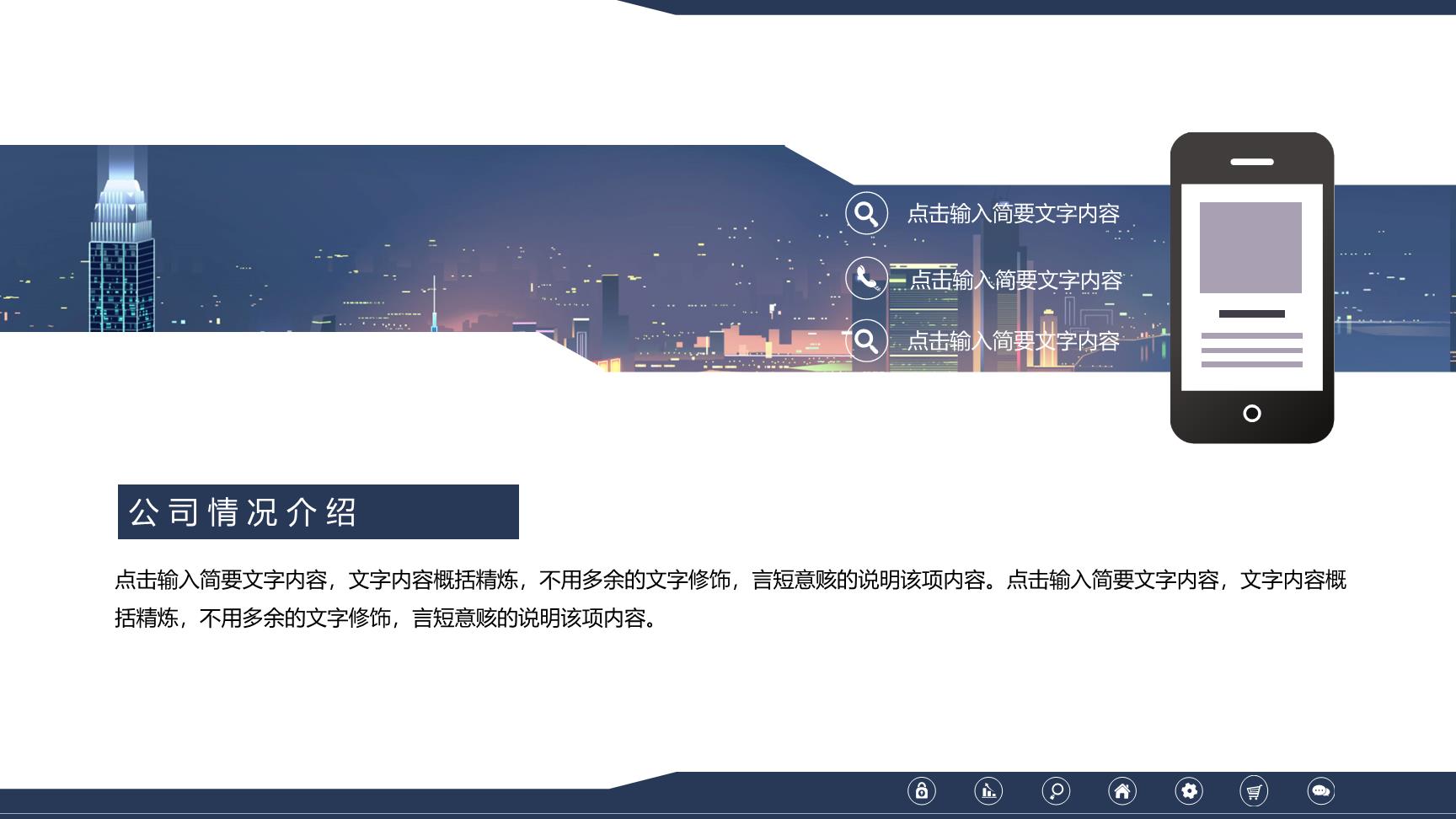Click the body paragraph starting 点击输入简要文字内容，文字内容概括精炼

click(731, 599)
